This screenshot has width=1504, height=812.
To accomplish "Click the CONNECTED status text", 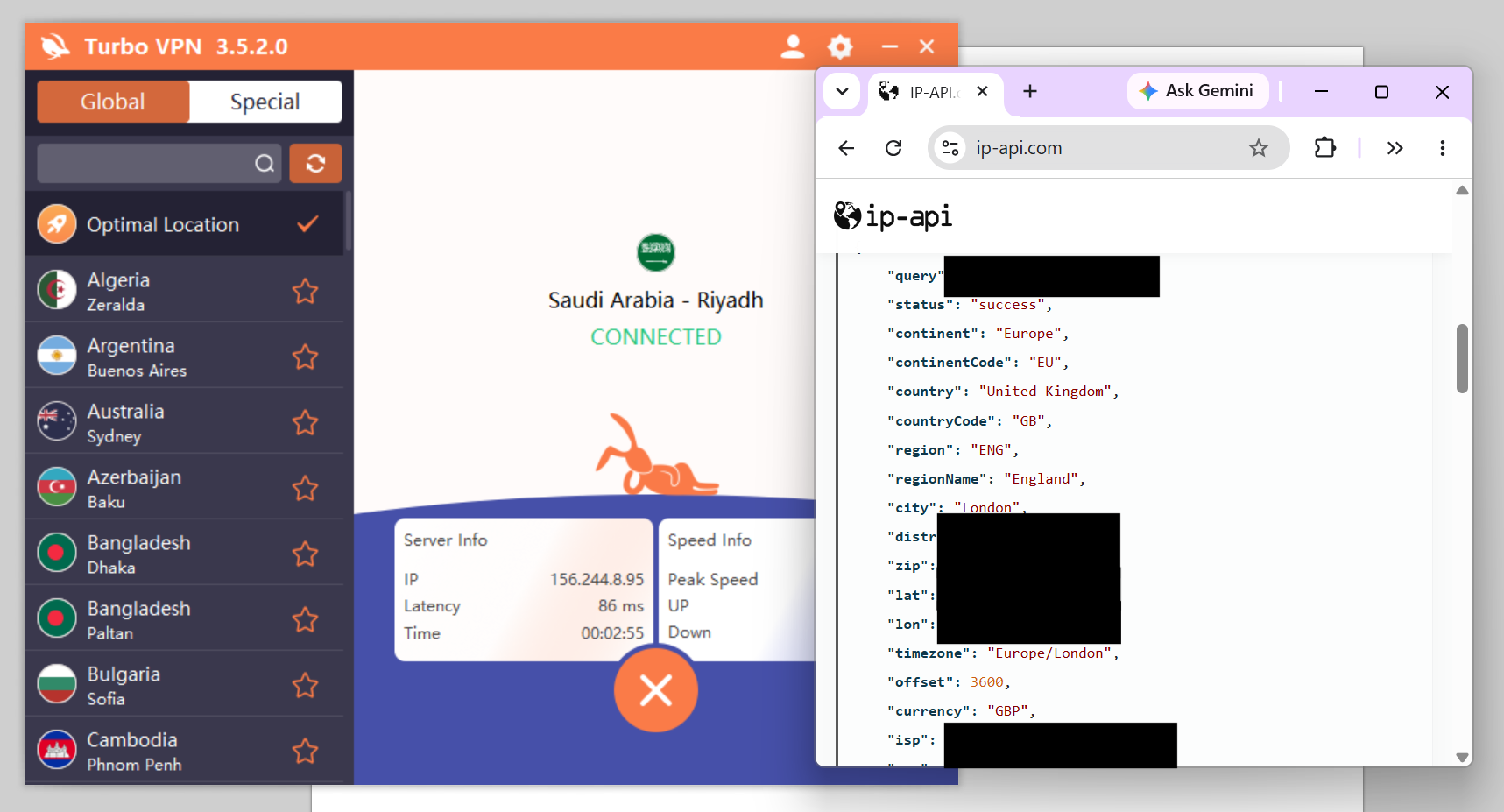I will click(656, 337).
